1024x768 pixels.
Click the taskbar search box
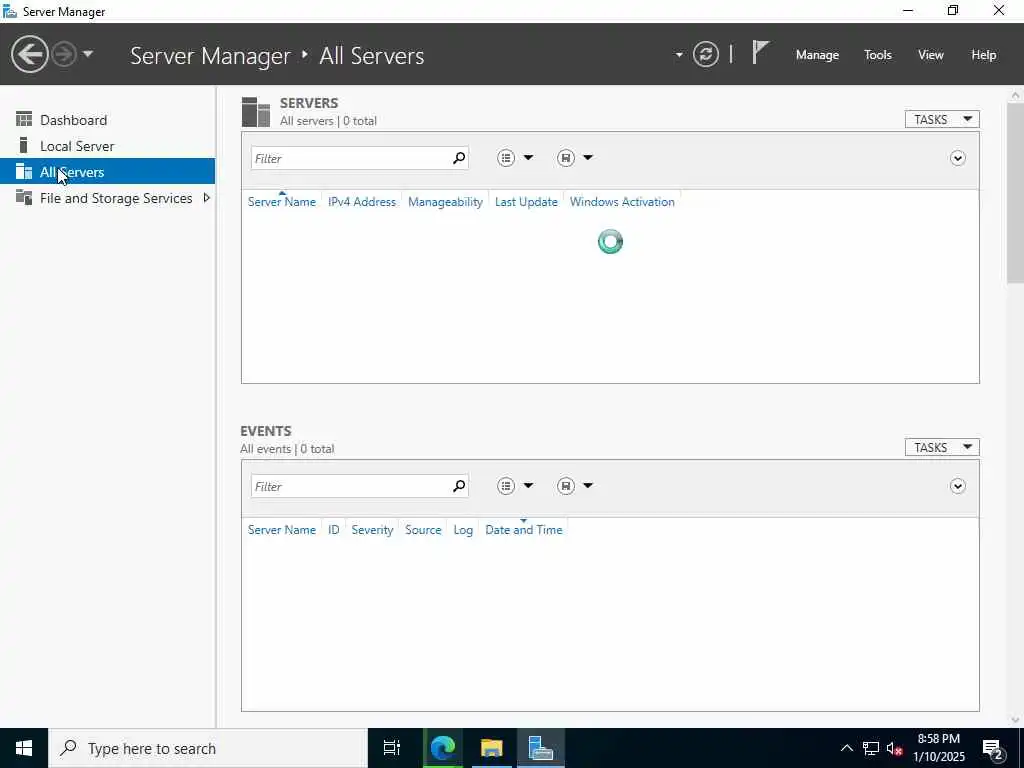(x=208, y=748)
